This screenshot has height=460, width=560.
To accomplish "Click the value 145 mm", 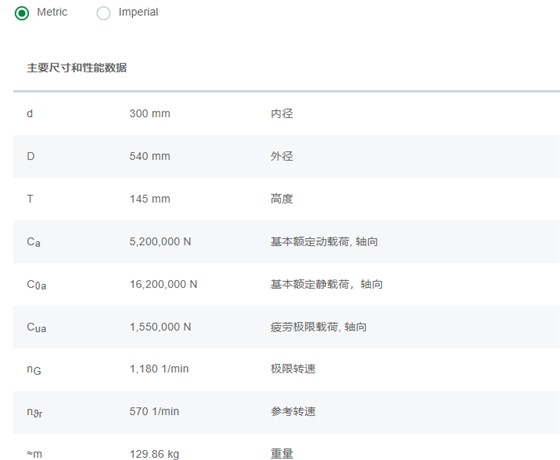I will 150,199.
